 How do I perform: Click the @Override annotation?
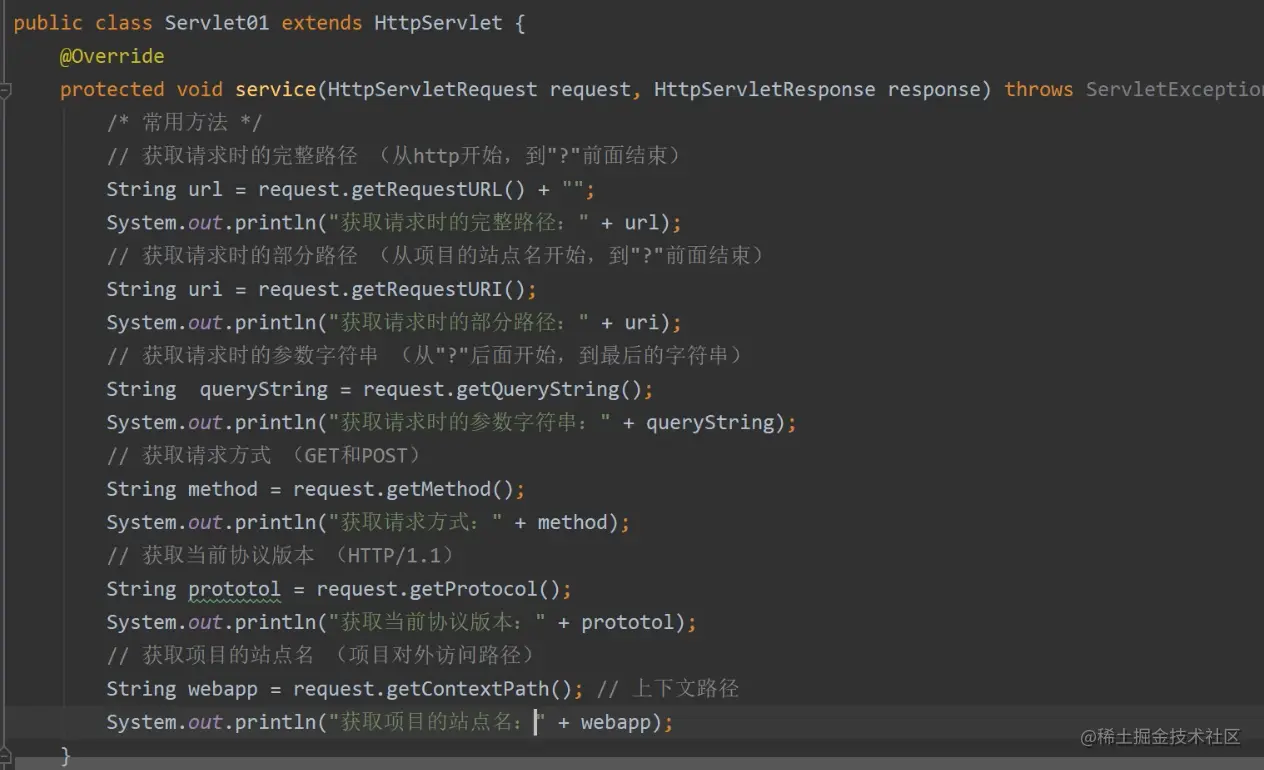pos(112,56)
